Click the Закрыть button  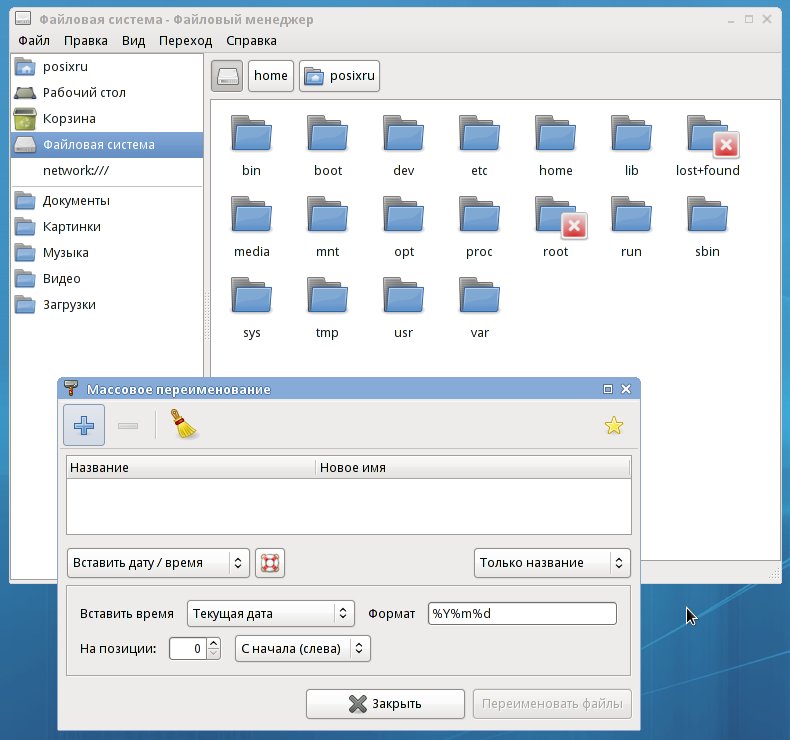coord(385,704)
